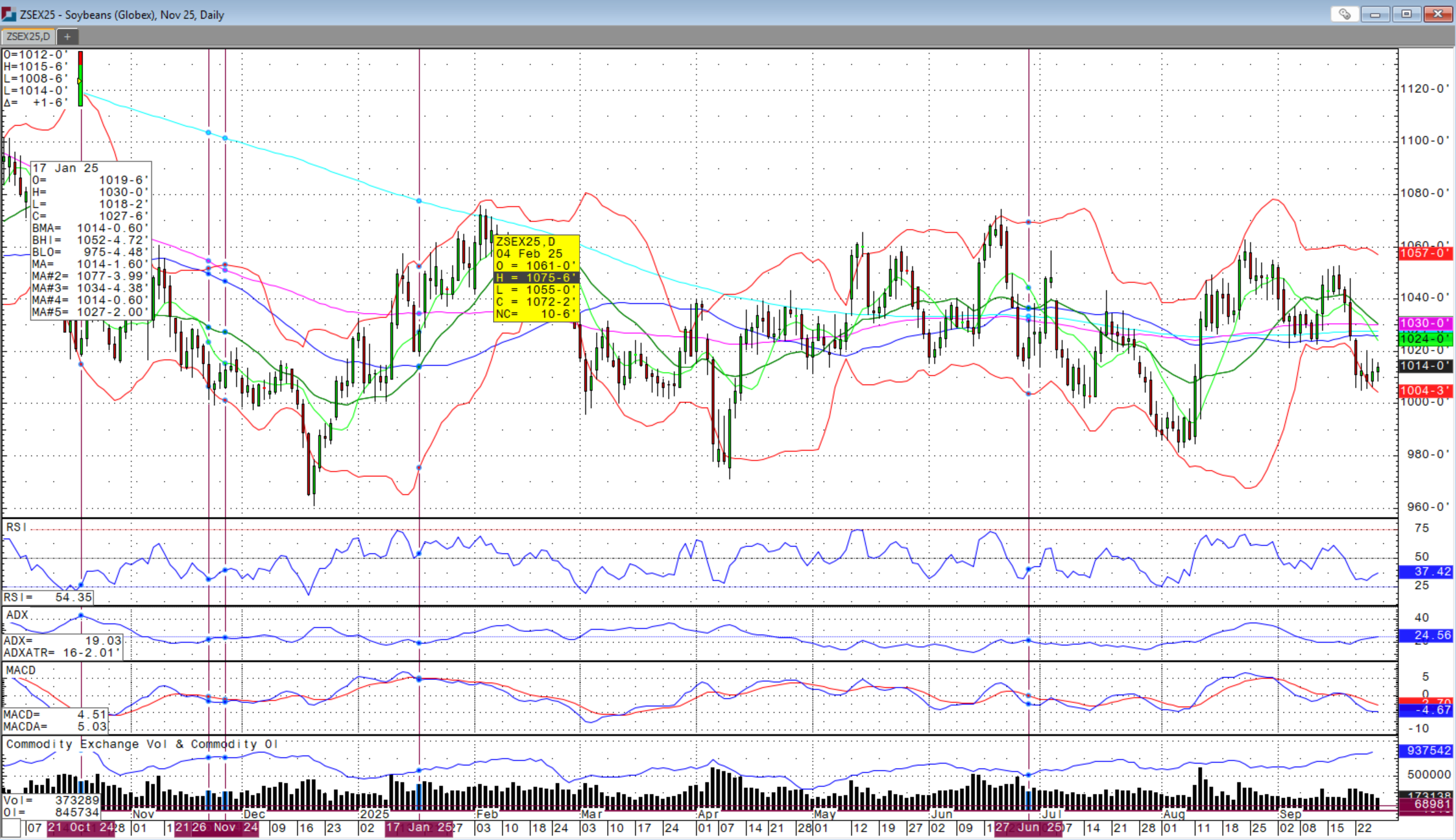Click Commodity Exchange Vol & OI label
Image resolution: width=1456 pixels, height=840 pixels.
(142, 744)
